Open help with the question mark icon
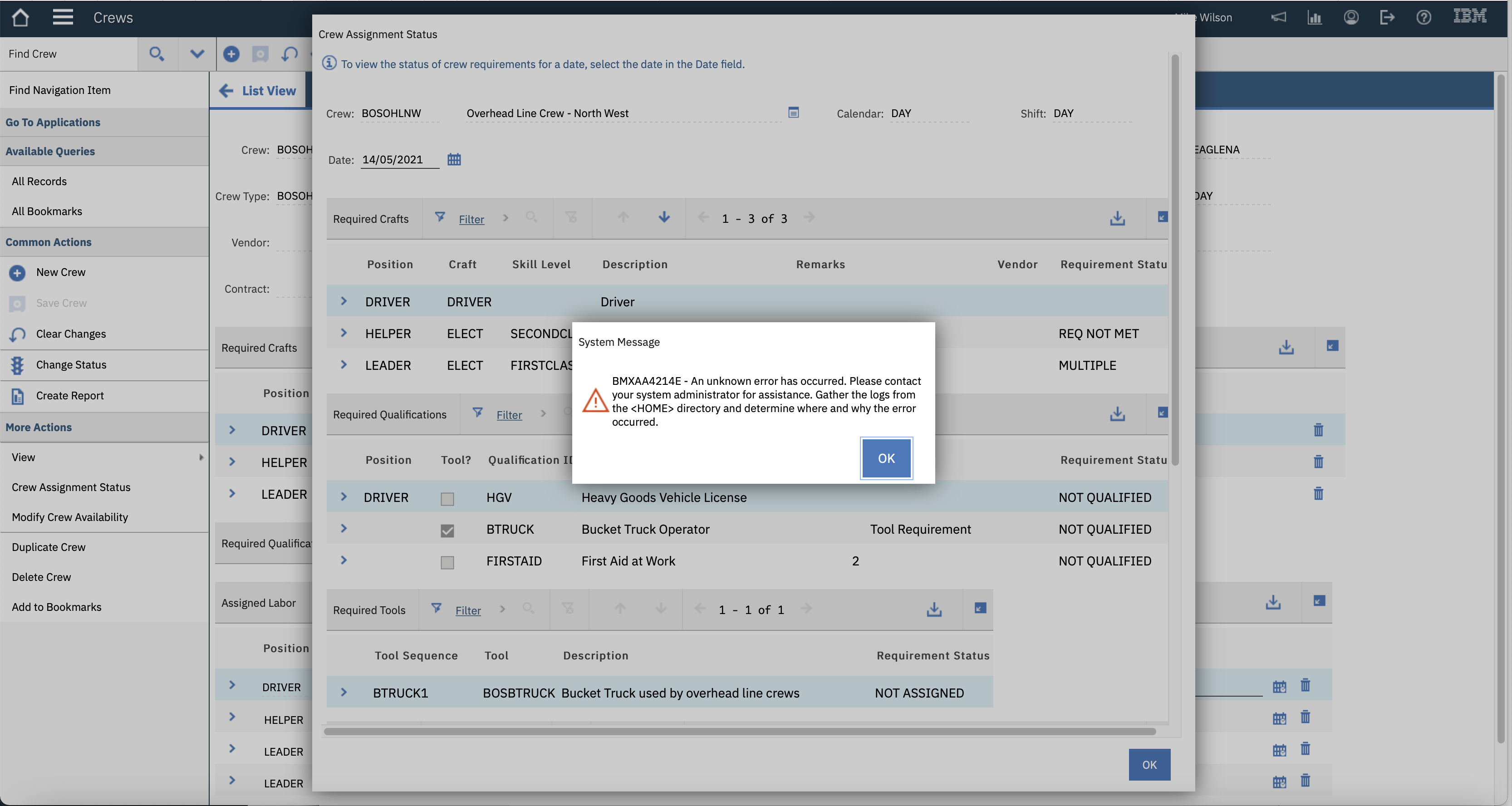1512x806 pixels. tap(1424, 18)
